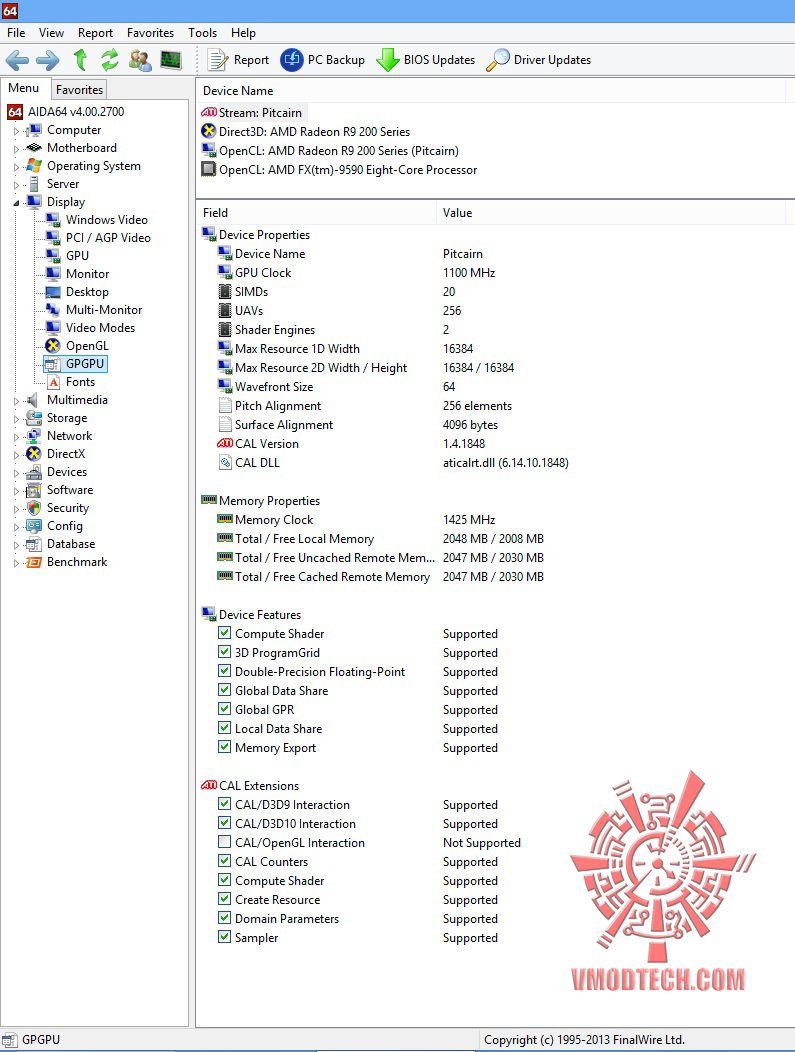Click the Global Data Share checkbox
This screenshot has width=795, height=1052.
click(225, 690)
